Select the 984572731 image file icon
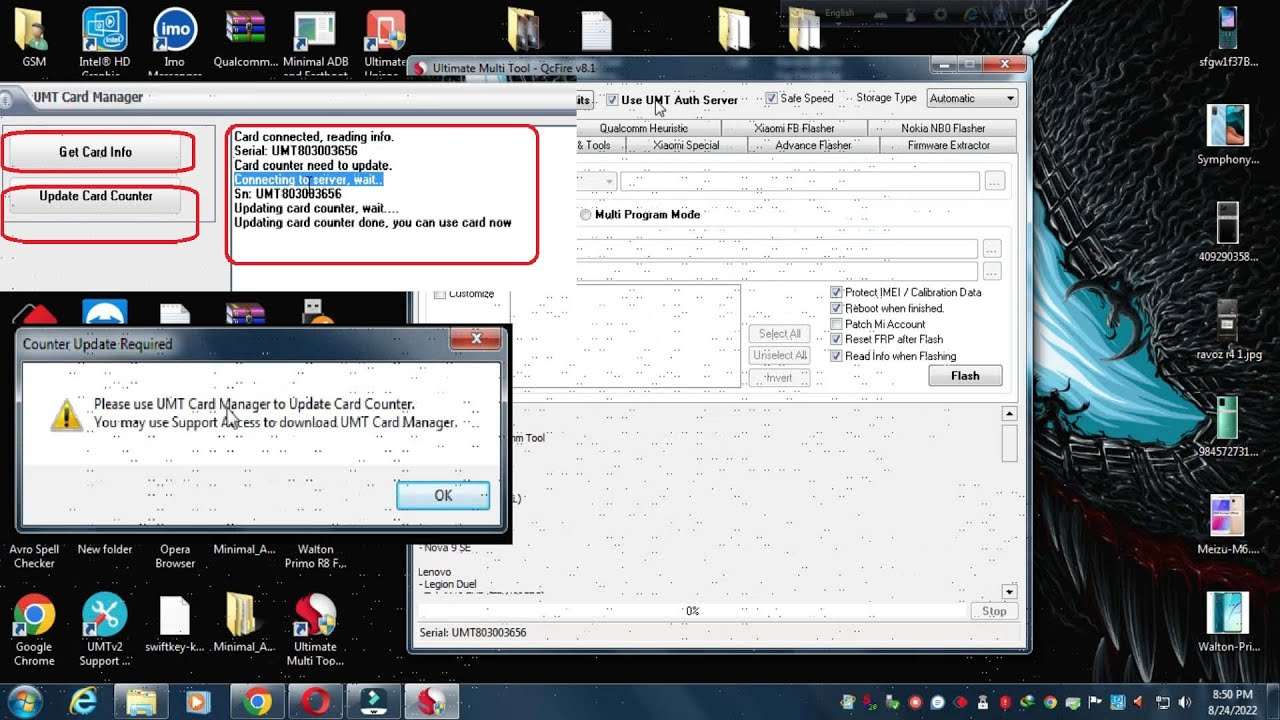This screenshot has height=720, width=1280. coord(1228,427)
